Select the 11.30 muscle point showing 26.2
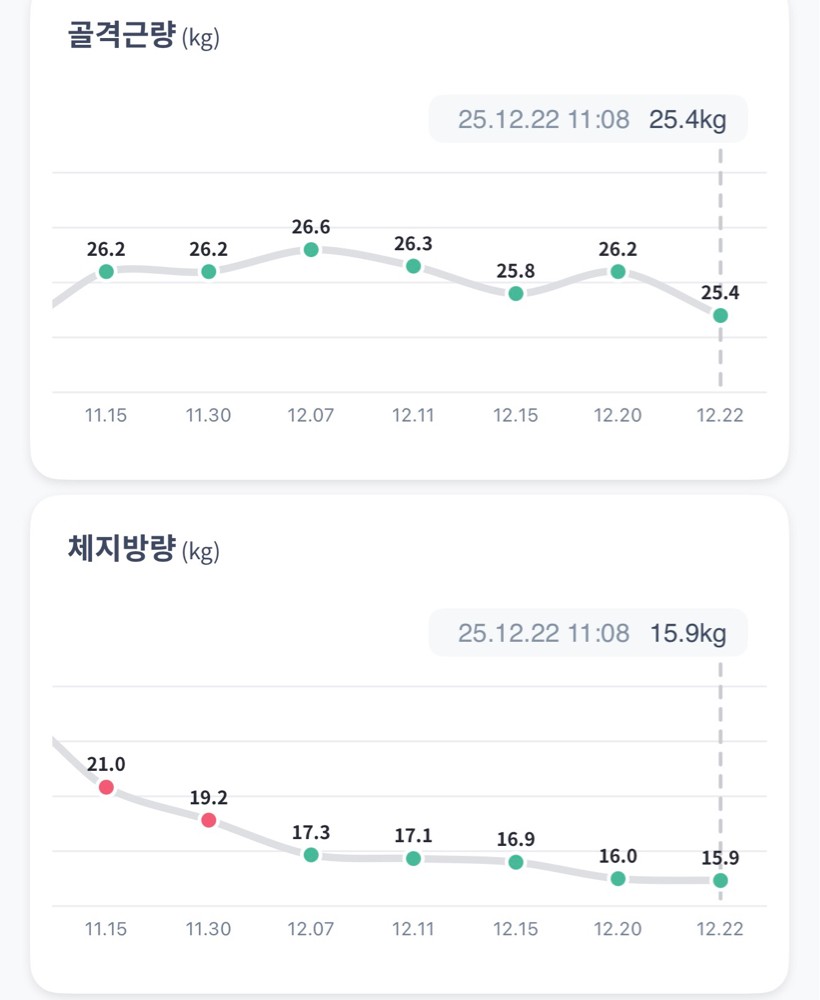 click(x=208, y=272)
